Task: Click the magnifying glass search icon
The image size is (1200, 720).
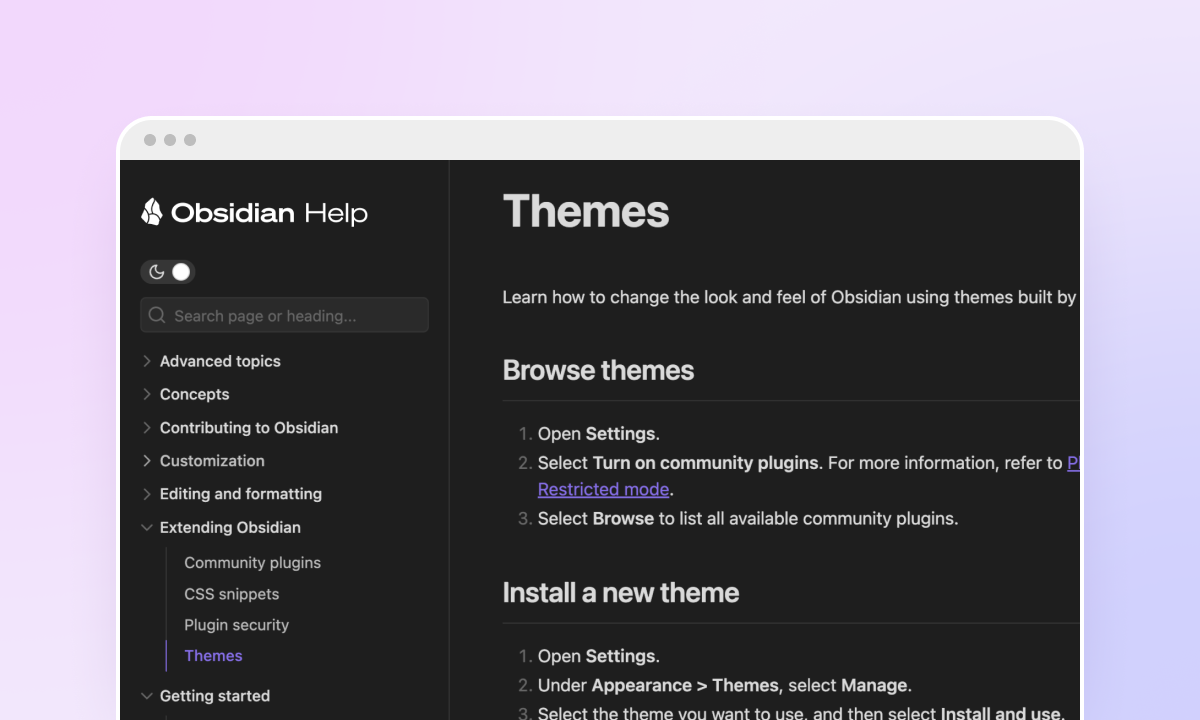Action: coord(157,315)
